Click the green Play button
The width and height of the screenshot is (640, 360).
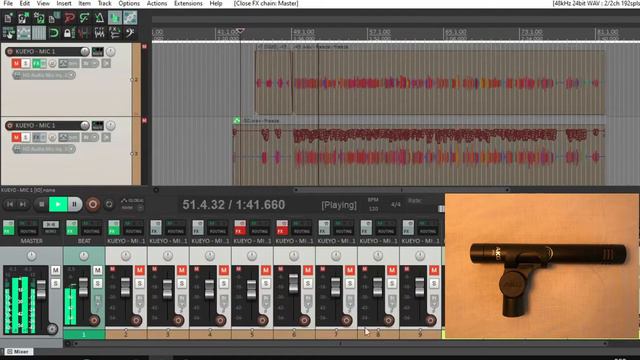(58, 204)
